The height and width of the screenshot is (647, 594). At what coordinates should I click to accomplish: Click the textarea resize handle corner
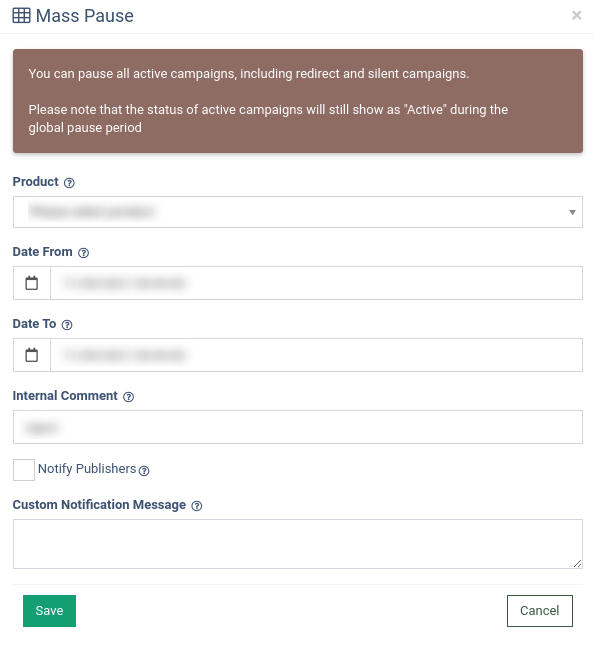[x=578, y=564]
